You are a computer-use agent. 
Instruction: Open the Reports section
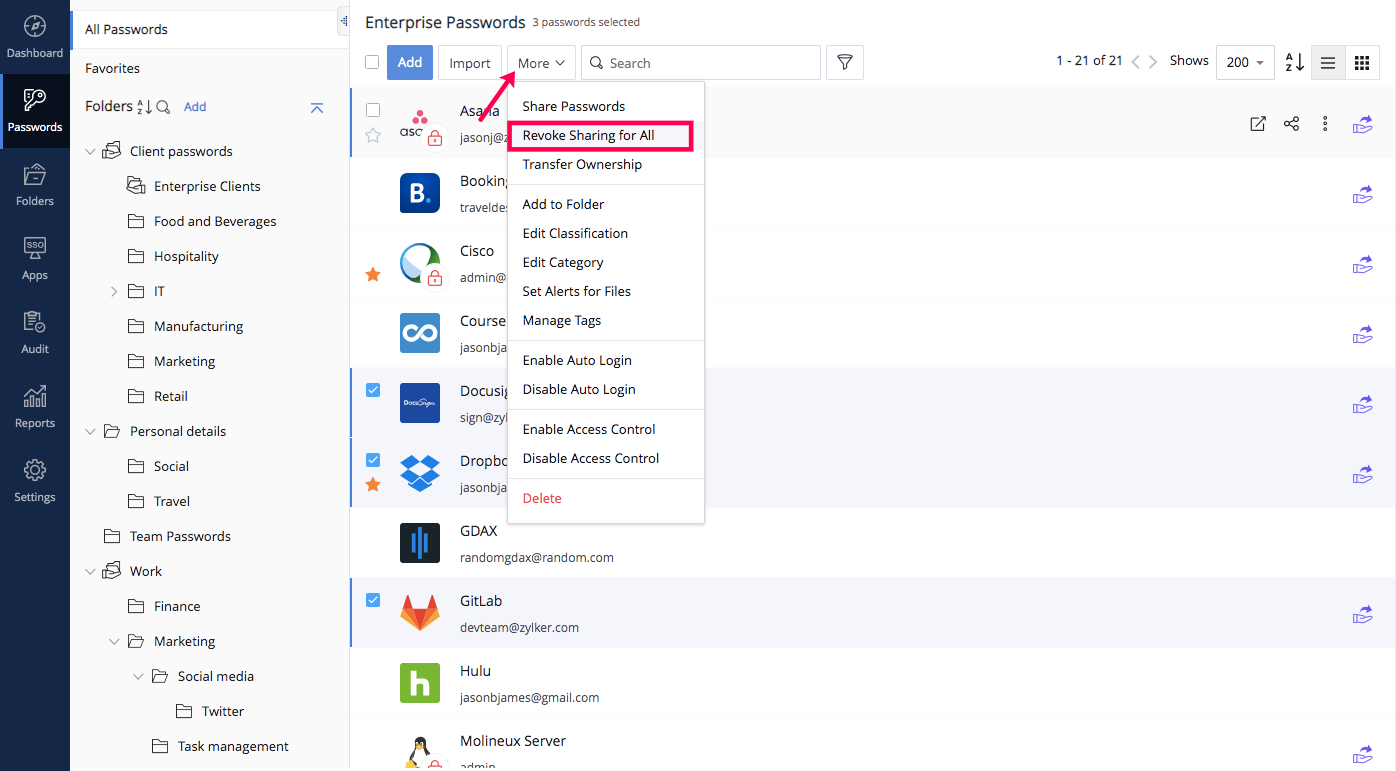pyautogui.click(x=35, y=407)
